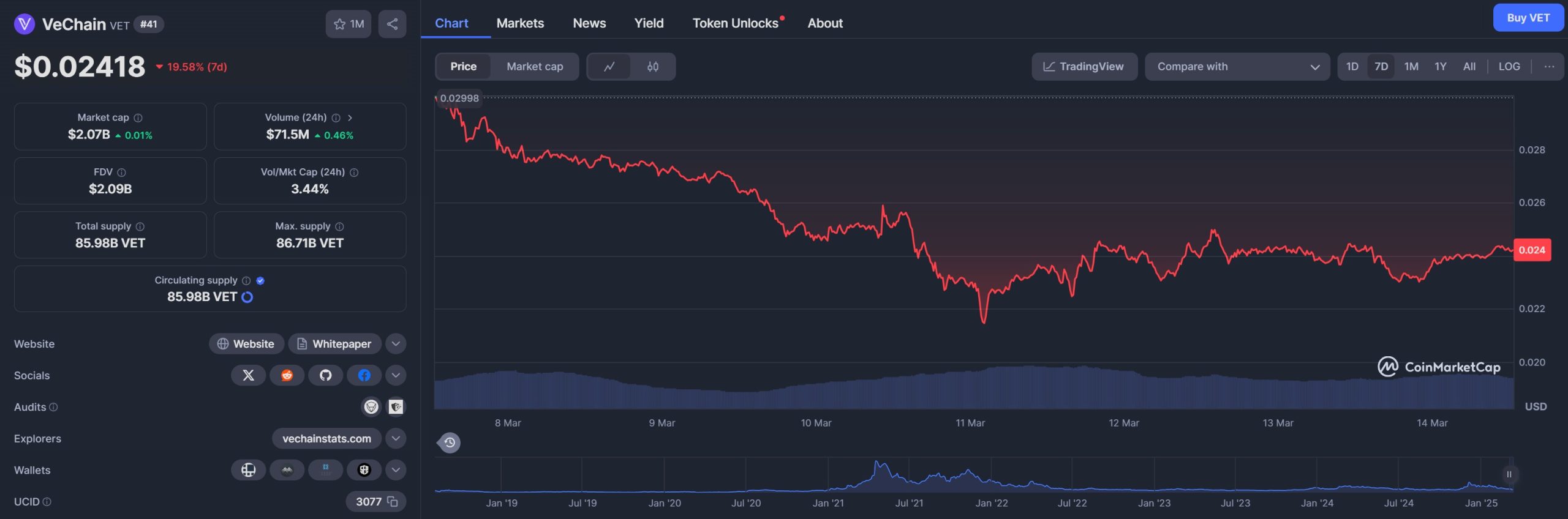
Task: Select candlestick chart type
Action: tap(653, 67)
